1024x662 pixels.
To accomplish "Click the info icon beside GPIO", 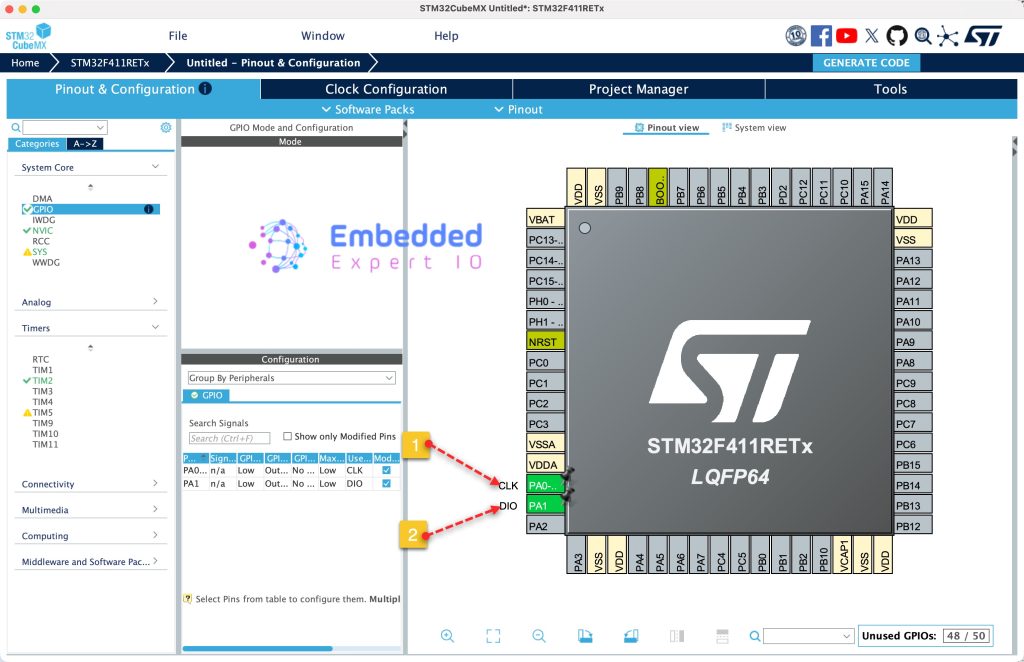I will pyautogui.click(x=148, y=209).
